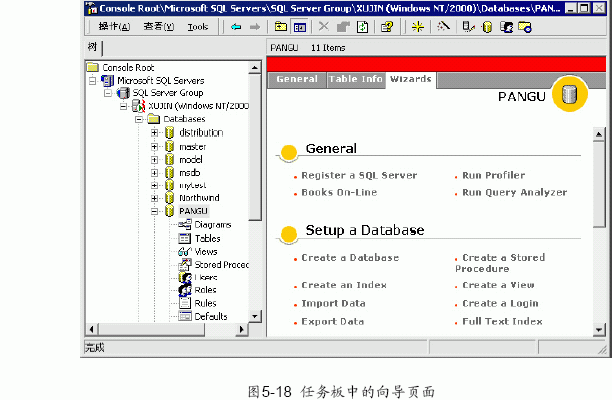Click the Run Query Analyzer link
The width and height of the screenshot is (612, 400).
tap(514, 192)
